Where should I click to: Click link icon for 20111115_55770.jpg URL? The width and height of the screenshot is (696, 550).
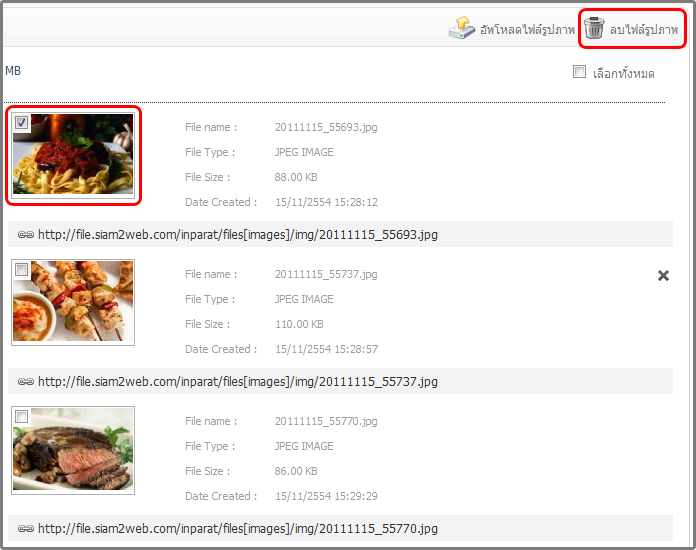pos(26,528)
